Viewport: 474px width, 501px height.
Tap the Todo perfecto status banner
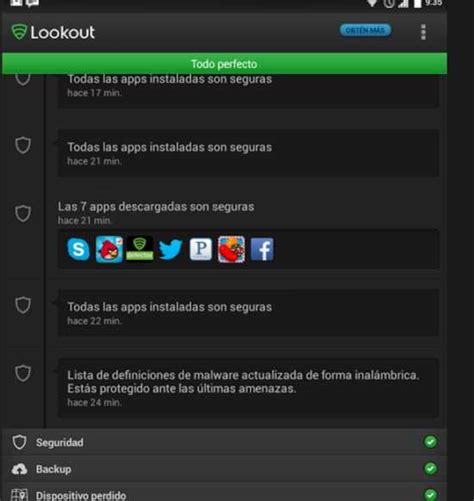pyautogui.click(x=224, y=64)
